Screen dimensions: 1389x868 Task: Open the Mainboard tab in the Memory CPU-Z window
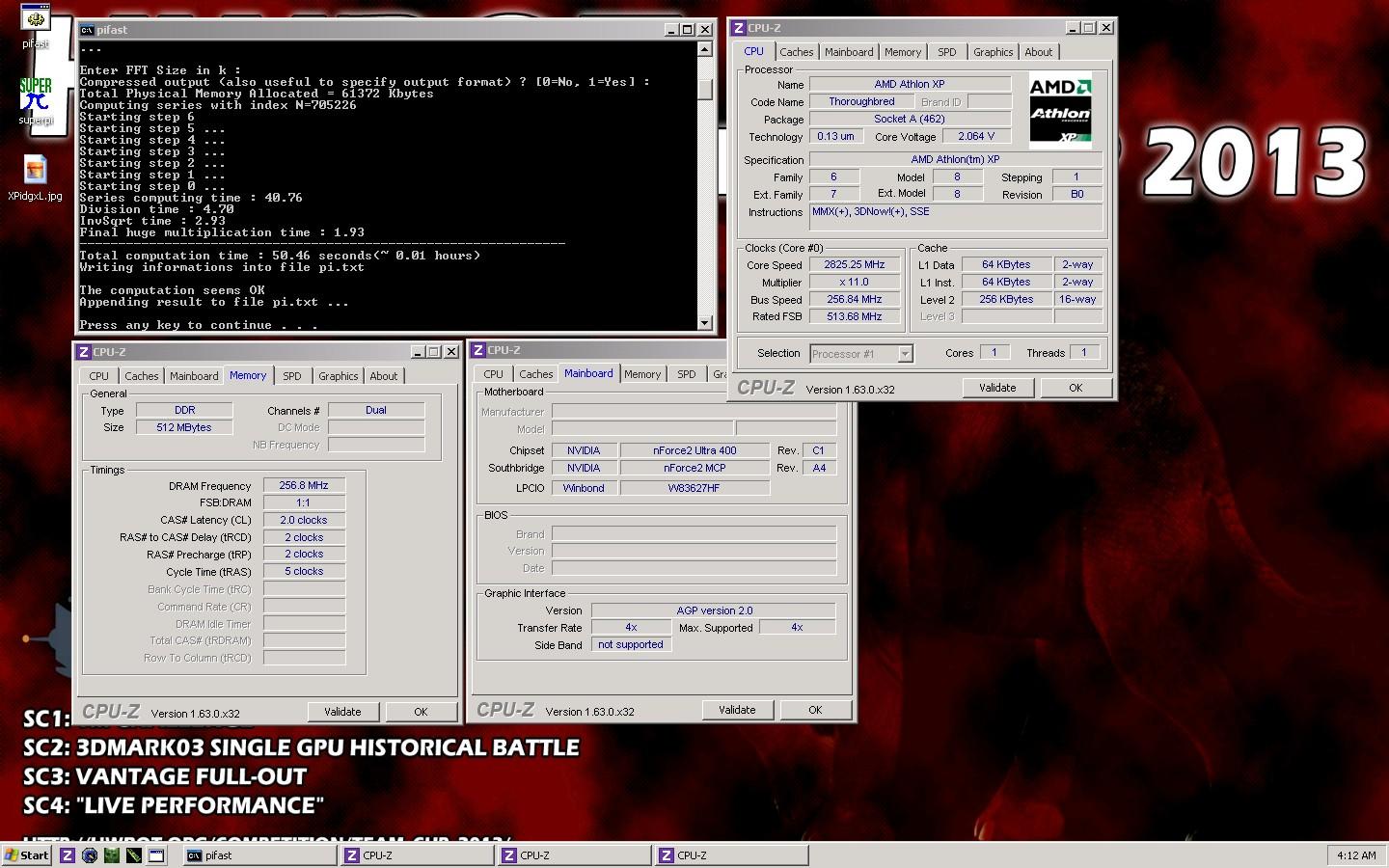pos(194,376)
